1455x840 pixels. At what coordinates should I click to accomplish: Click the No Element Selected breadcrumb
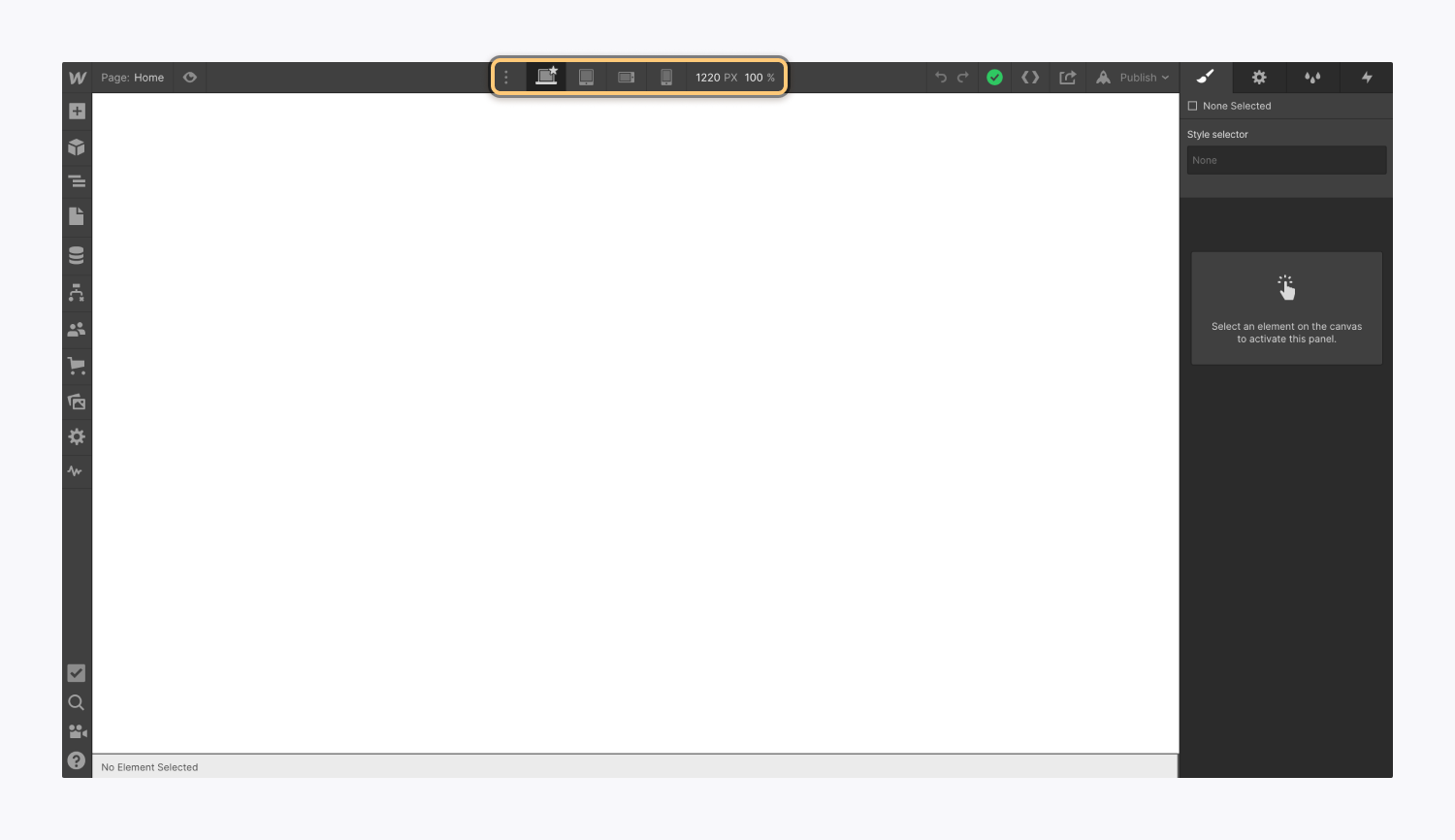(x=149, y=767)
